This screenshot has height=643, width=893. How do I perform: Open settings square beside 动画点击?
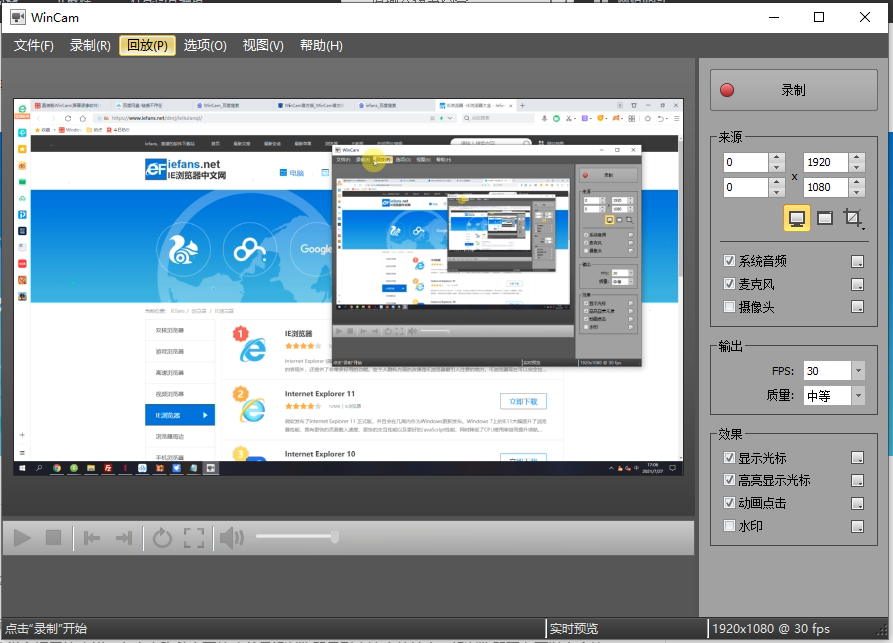point(857,503)
